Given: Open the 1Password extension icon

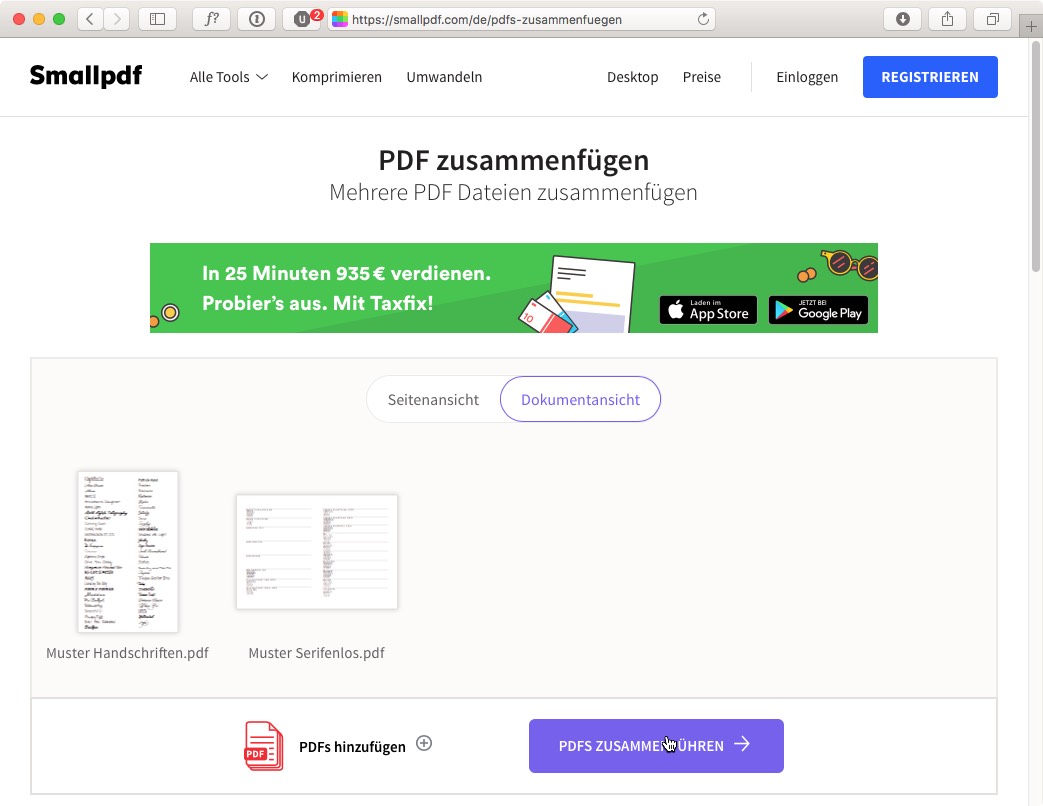Looking at the screenshot, I should click(257, 19).
